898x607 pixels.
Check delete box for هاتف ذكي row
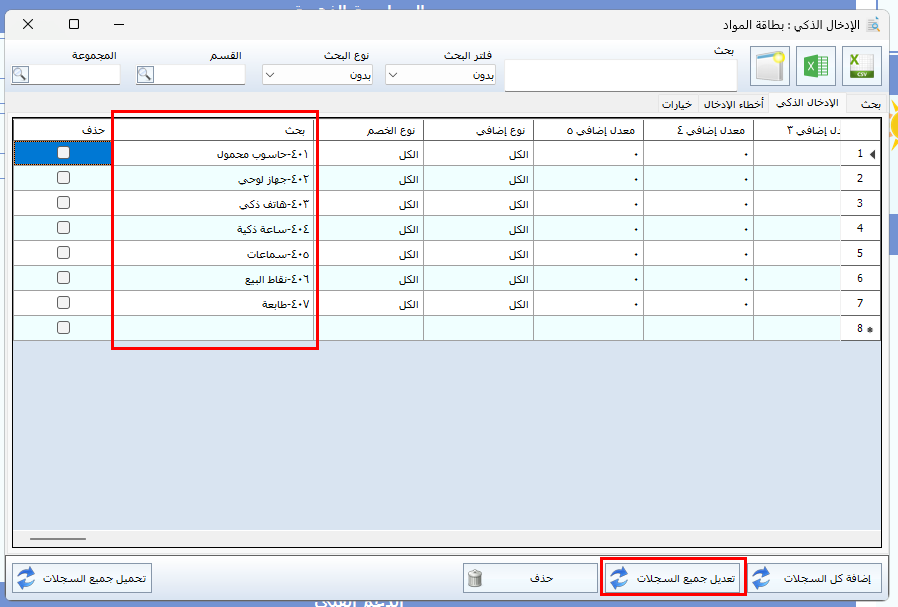63,203
